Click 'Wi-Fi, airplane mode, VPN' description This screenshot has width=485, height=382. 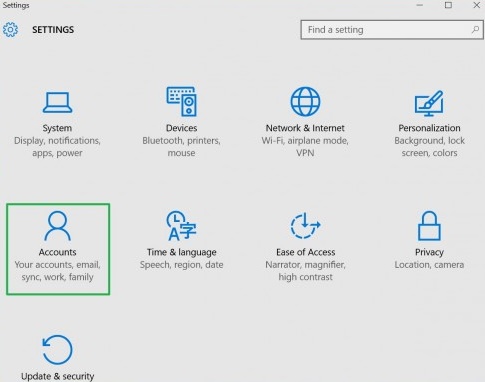pyautogui.click(x=305, y=147)
